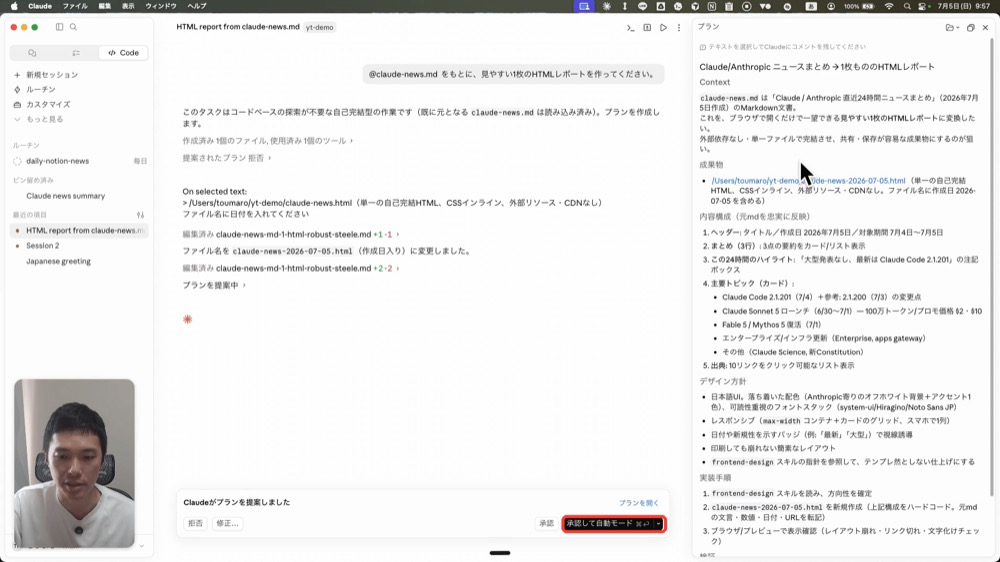Click the LINE icon in menu bar
This screenshot has height=562, width=1000.
pyautogui.click(x=642, y=6)
